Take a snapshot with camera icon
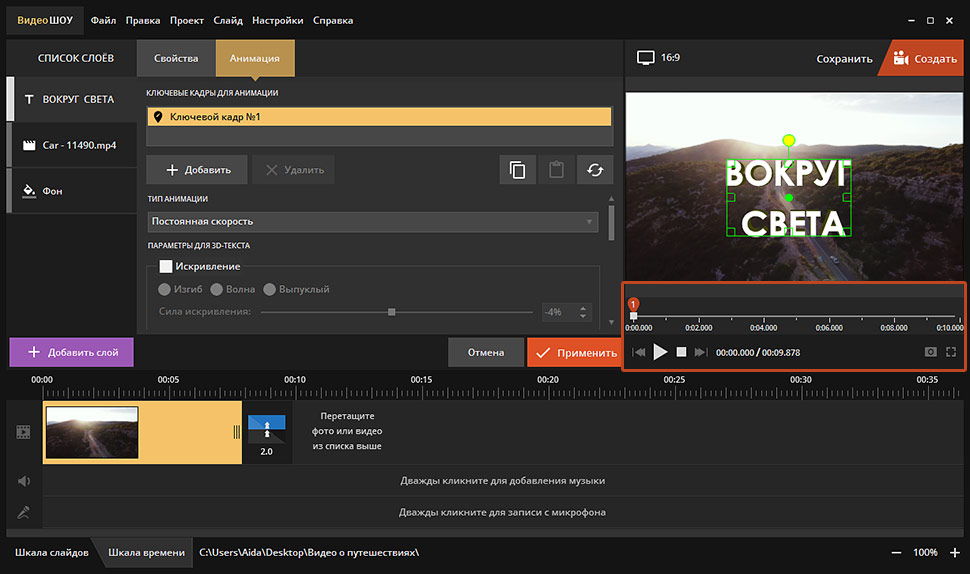This screenshot has width=970, height=574. click(x=930, y=352)
